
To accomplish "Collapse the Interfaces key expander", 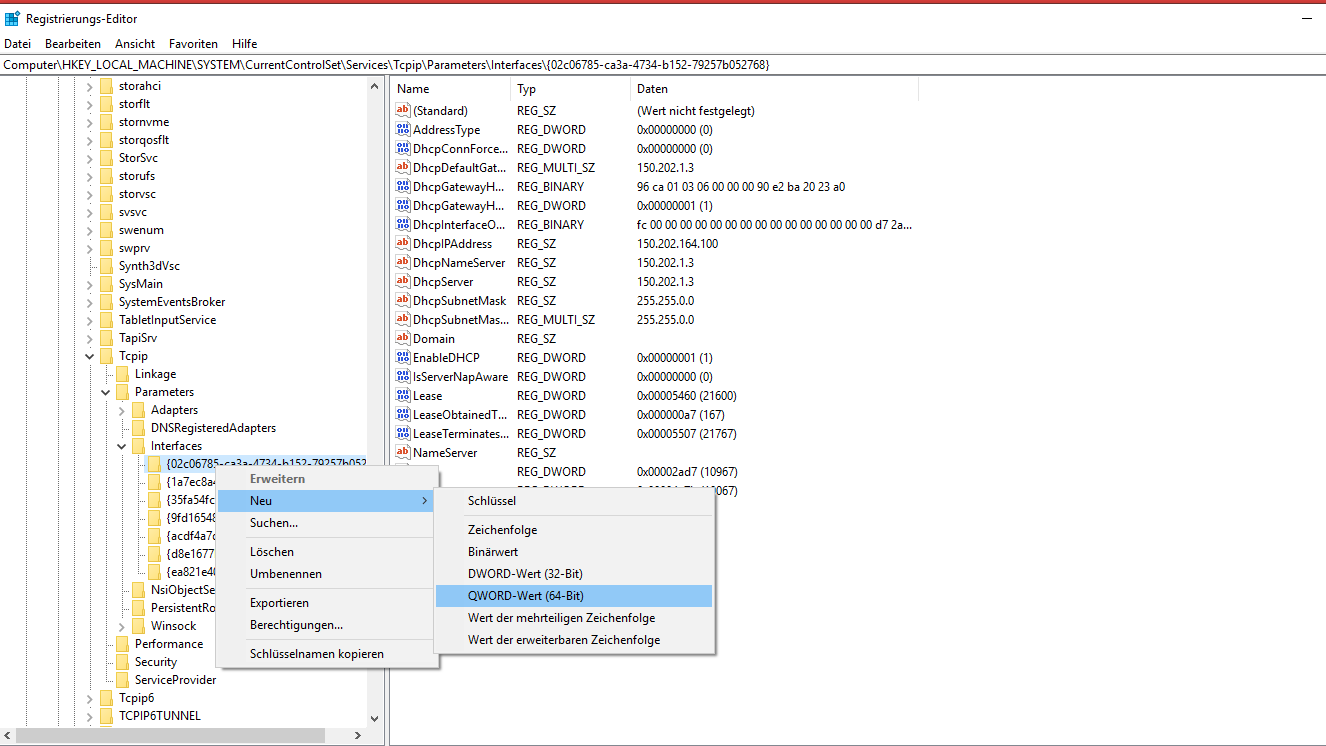I will pos(121,446).
